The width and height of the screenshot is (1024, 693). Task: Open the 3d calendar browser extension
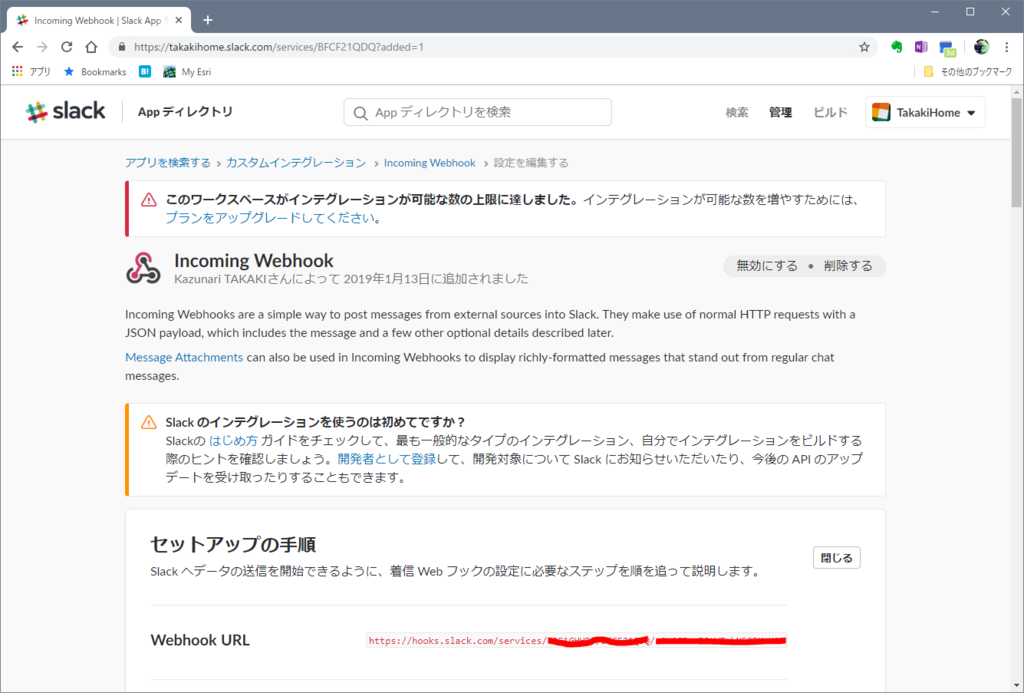pyautogui.click(x=946, y=46)
